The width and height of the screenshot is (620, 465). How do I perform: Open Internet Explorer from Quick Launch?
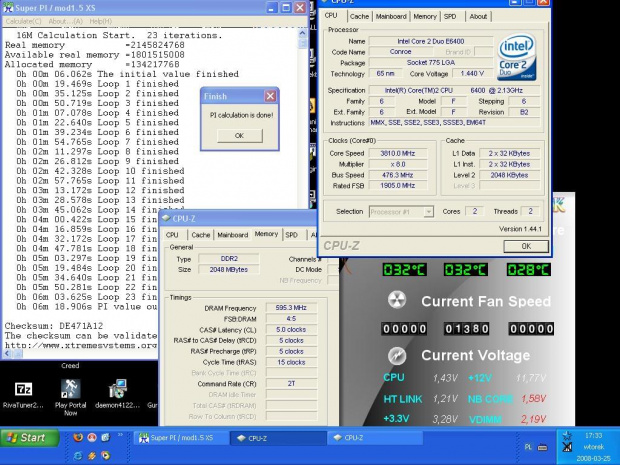(78, 456)
